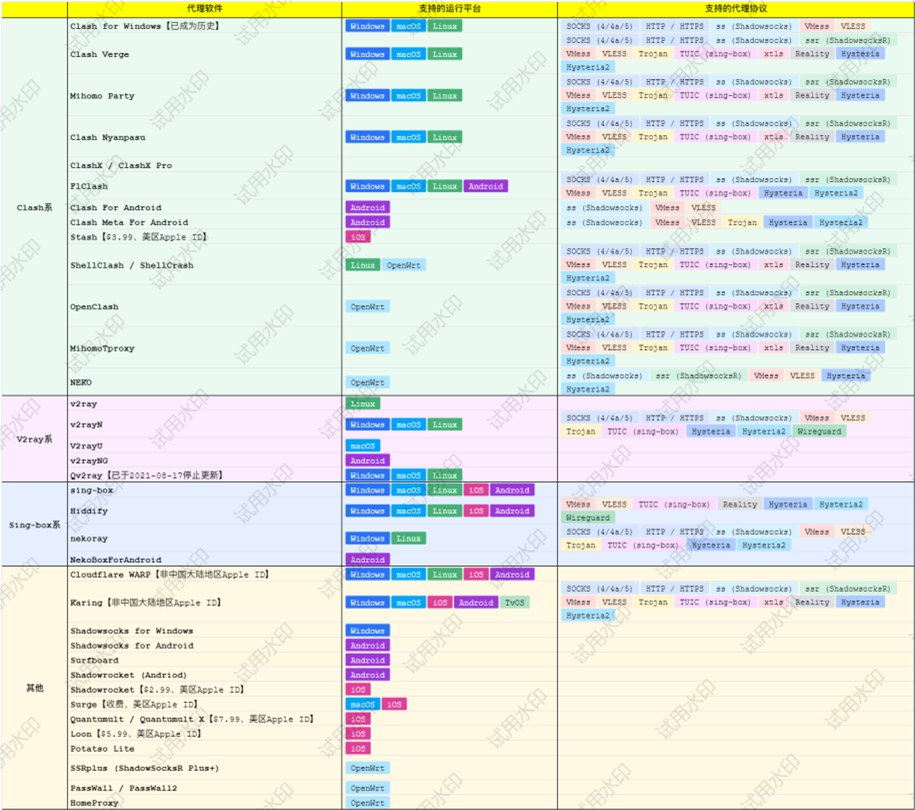Click the TvOS badge in Karing row
The width and height of the screenshot is (915, 810).
pos(514,603)
